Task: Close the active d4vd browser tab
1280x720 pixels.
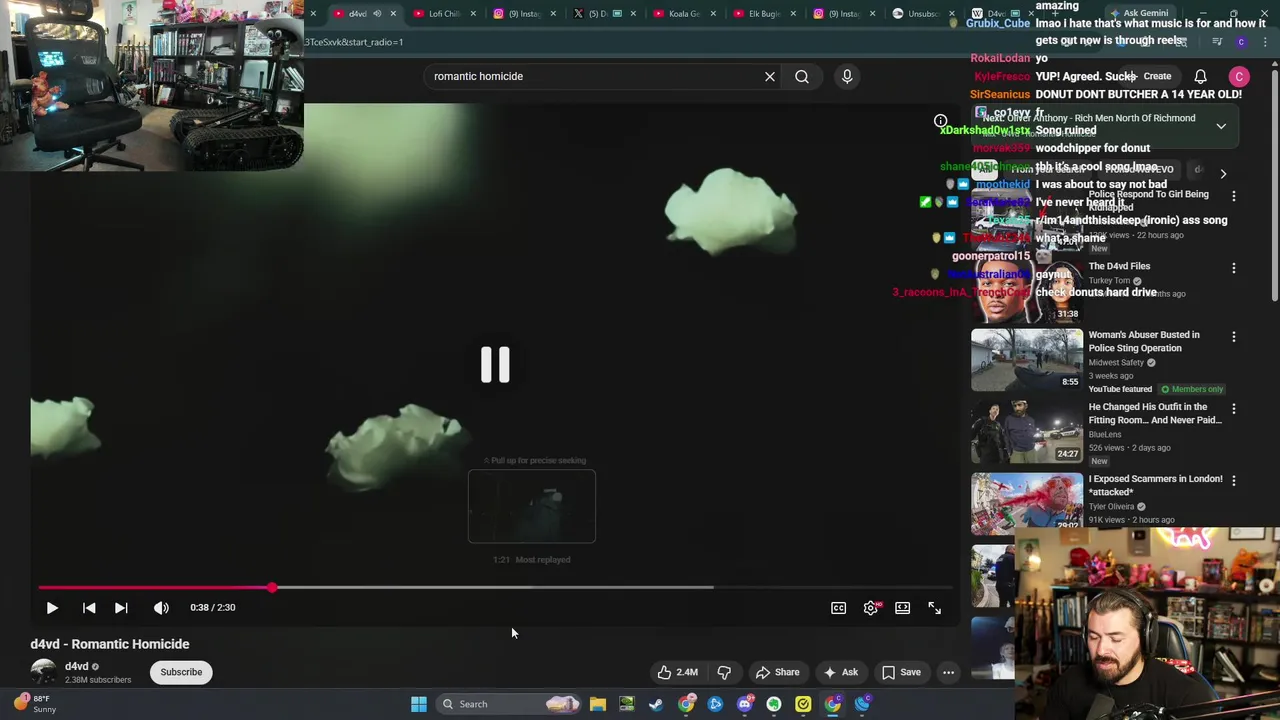Action: coord(393,14)
